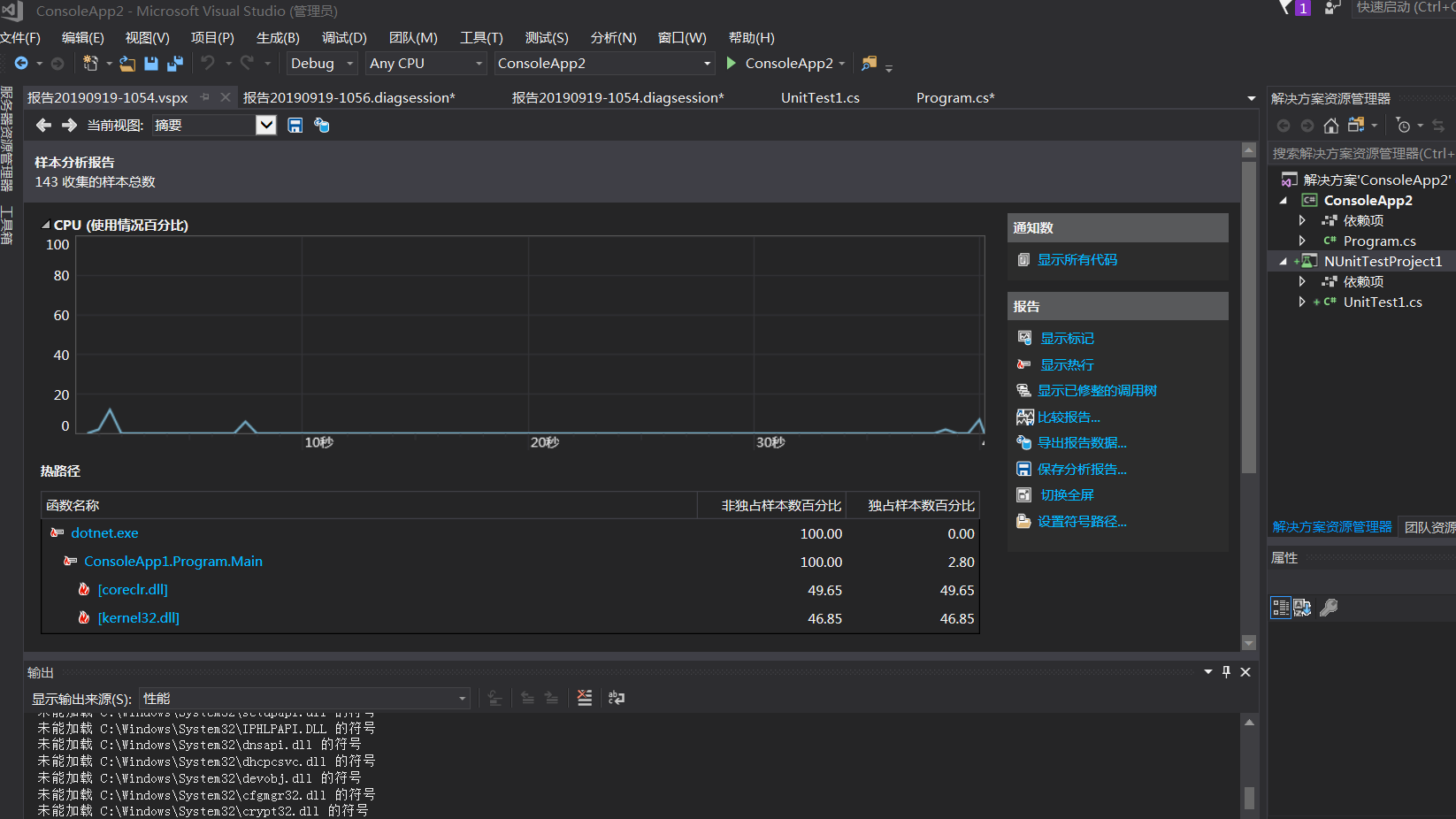1456x819 pixels.
Task: Collapse the CPU usage graph section
Action: coord(45,226)
